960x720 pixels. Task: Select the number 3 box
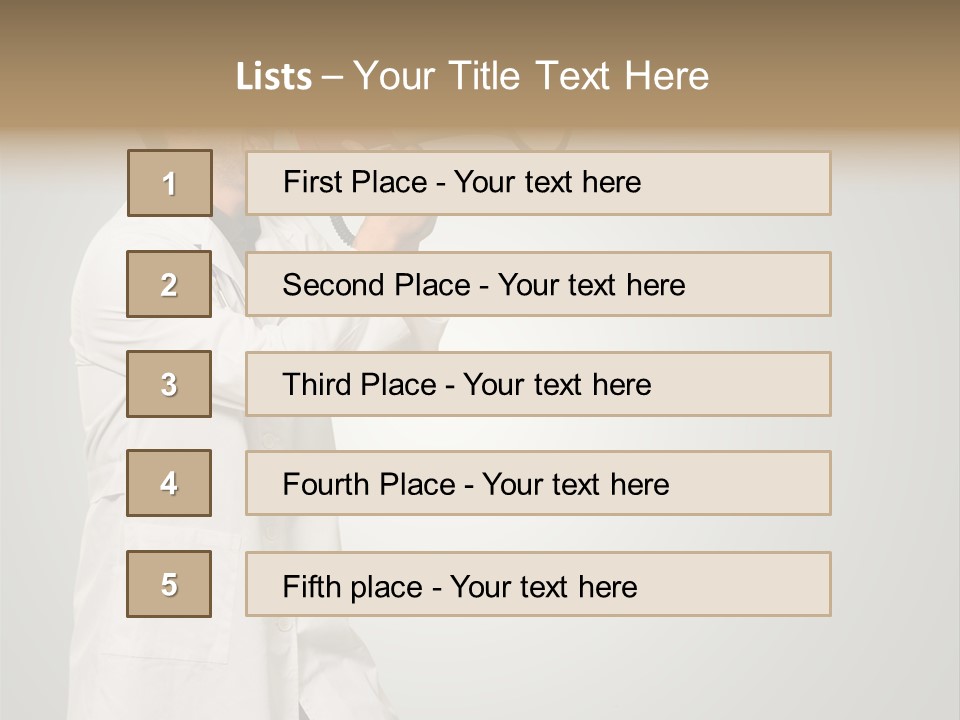169,384
